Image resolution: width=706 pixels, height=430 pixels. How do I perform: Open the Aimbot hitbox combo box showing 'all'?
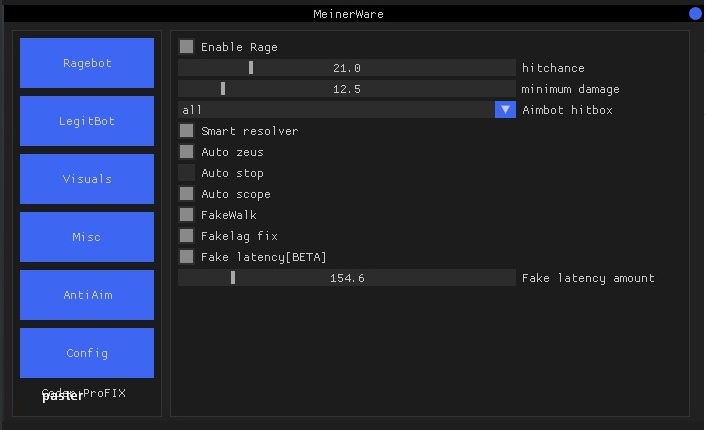pyautogui.click(x=336, y=110)
